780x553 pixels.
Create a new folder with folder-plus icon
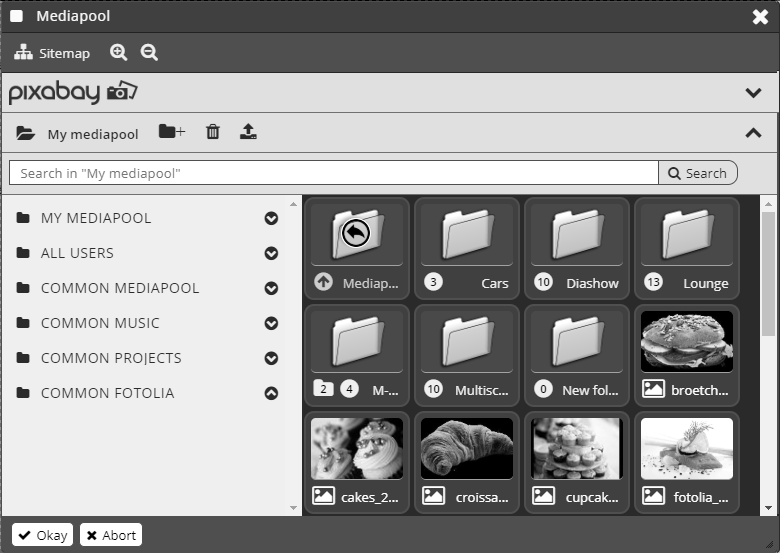[x=172, y=132]
